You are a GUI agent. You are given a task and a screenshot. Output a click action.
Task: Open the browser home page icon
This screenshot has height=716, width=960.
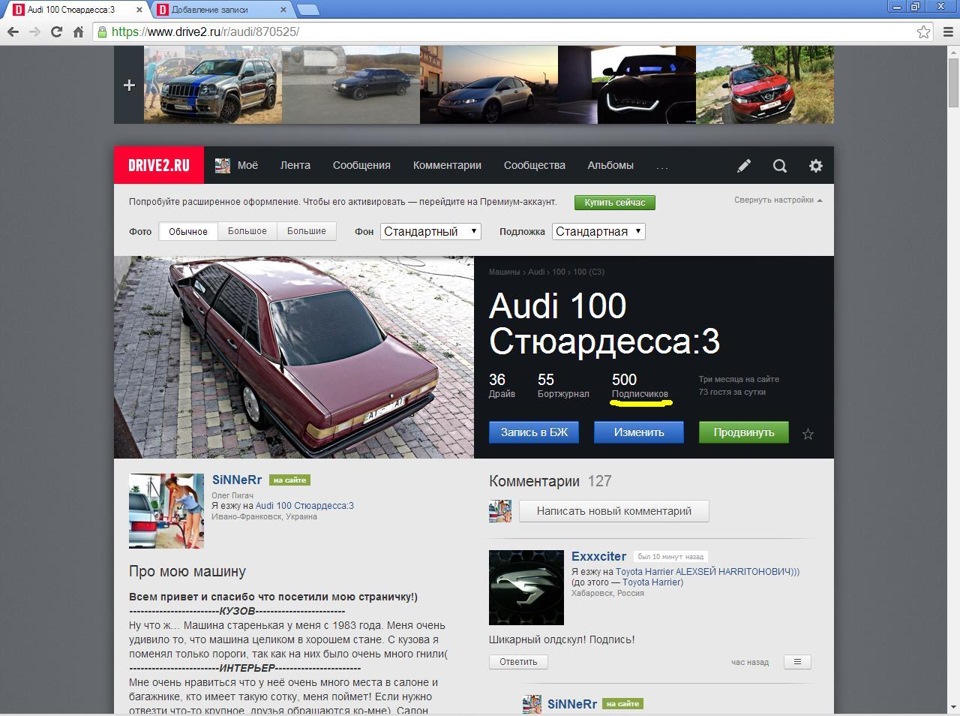pyautogui.click(x=78, y=32)
